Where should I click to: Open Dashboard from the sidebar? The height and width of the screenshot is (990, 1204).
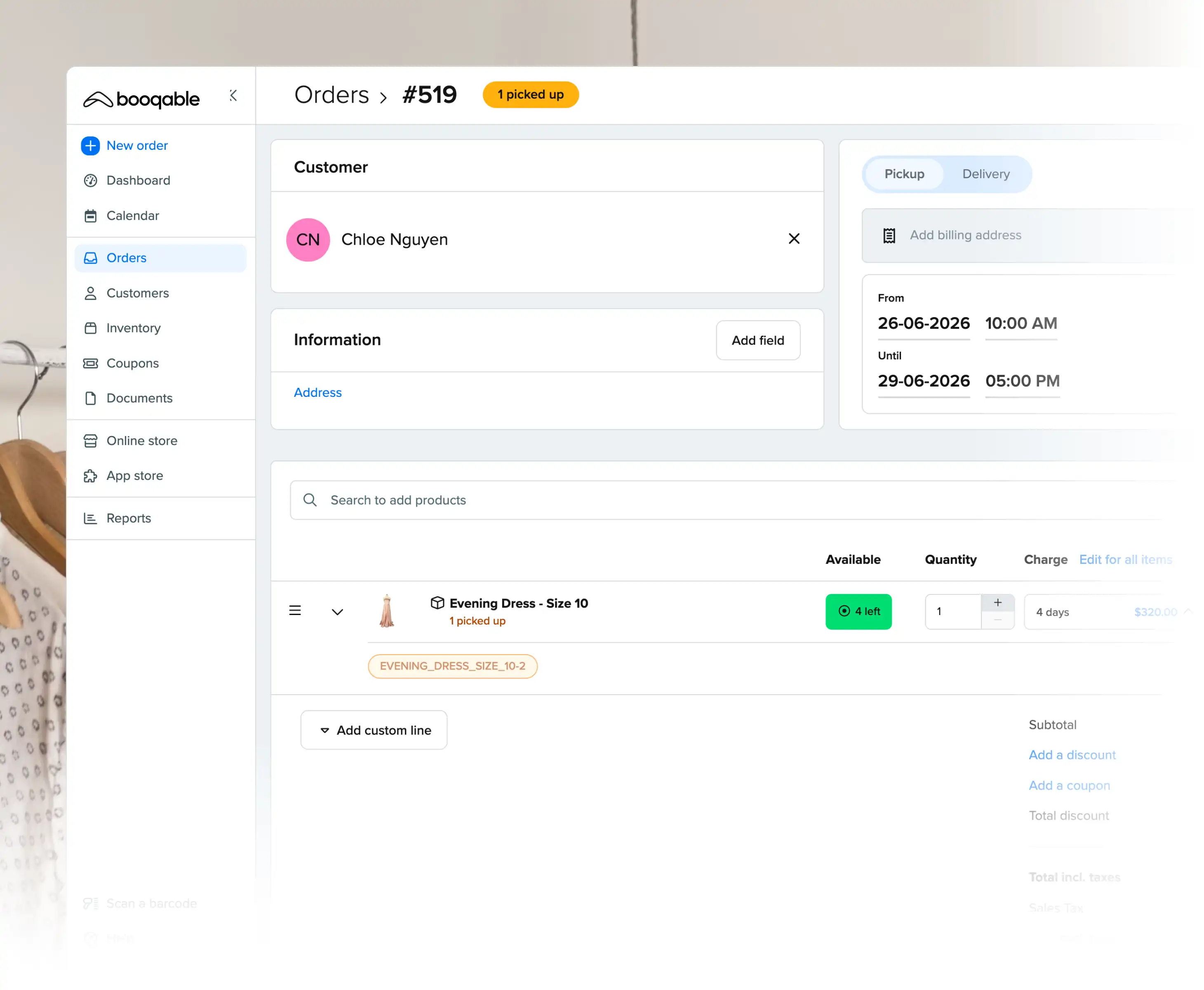tap(138, 180)
